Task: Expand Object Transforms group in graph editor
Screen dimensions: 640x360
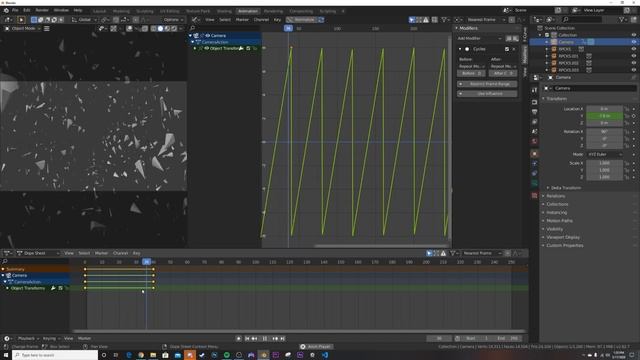Action: coord(196,49)
